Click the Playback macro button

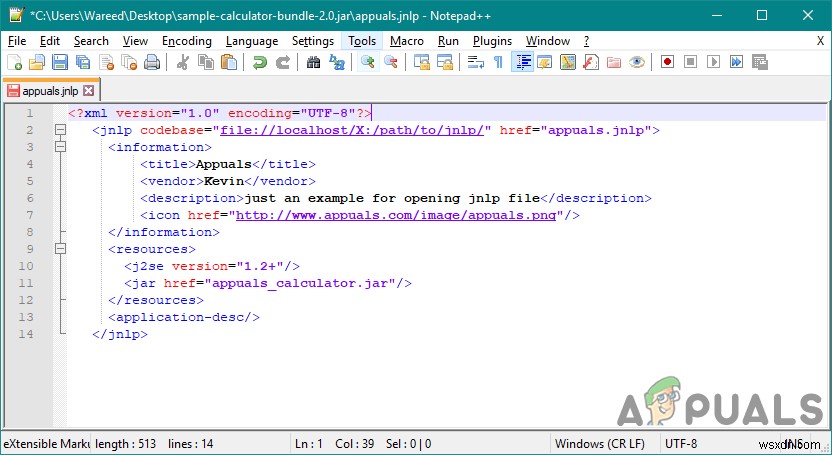pos(714,63)
